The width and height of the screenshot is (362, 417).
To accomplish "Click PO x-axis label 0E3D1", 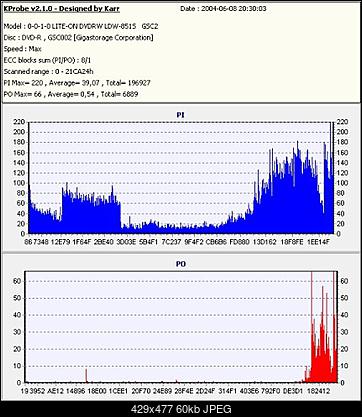I will [293, 391].
